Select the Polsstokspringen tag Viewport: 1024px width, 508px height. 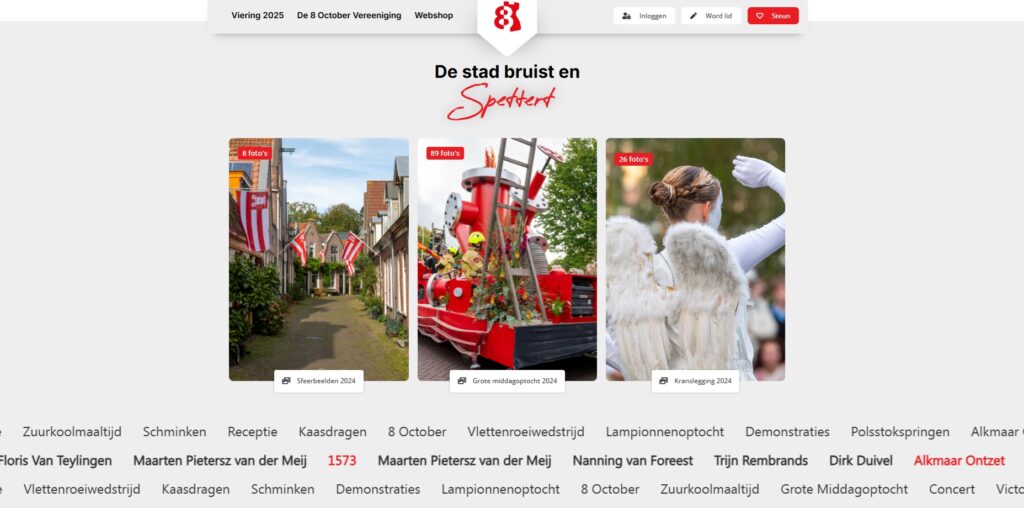900,432
